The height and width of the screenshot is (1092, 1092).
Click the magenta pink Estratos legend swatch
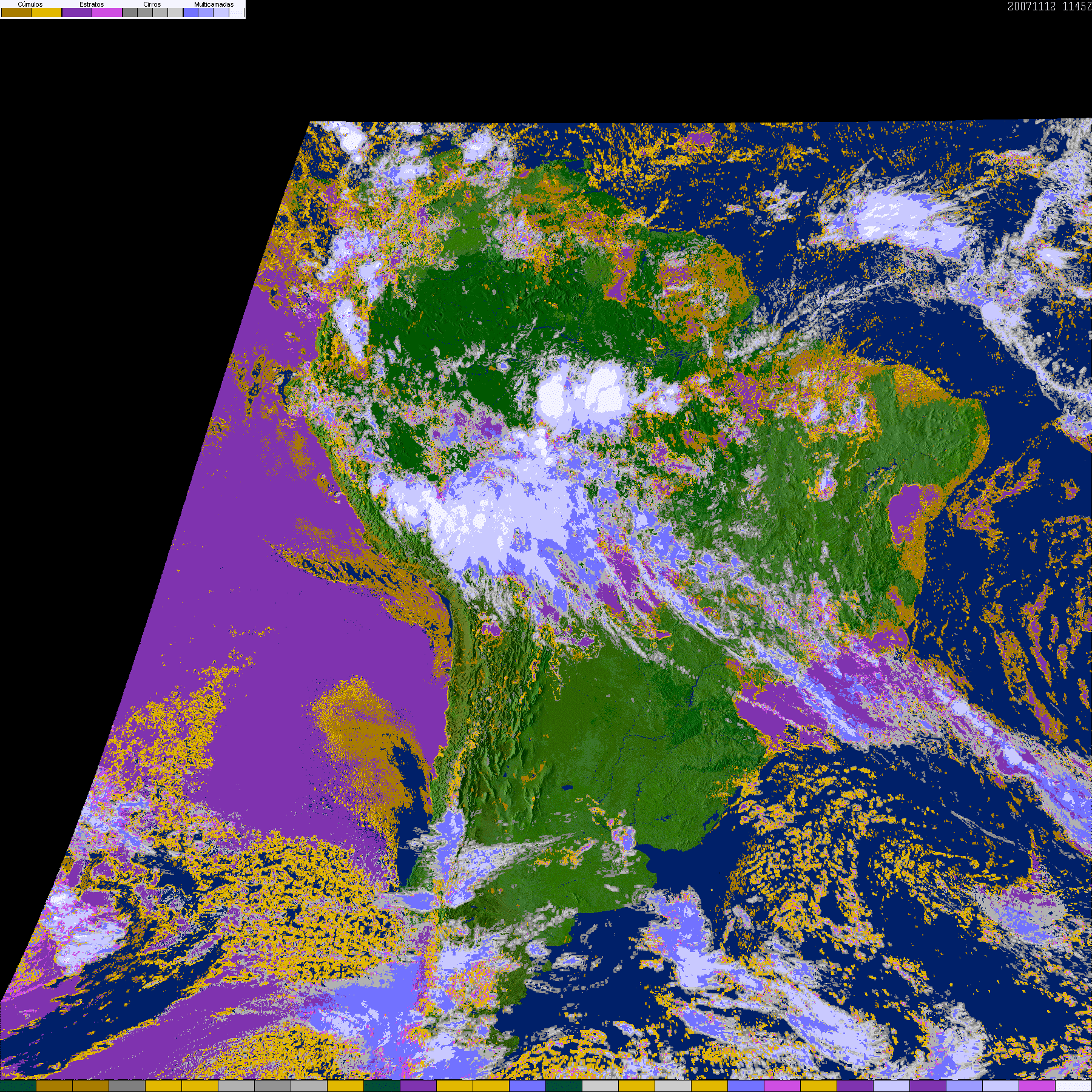click(107, 12)
